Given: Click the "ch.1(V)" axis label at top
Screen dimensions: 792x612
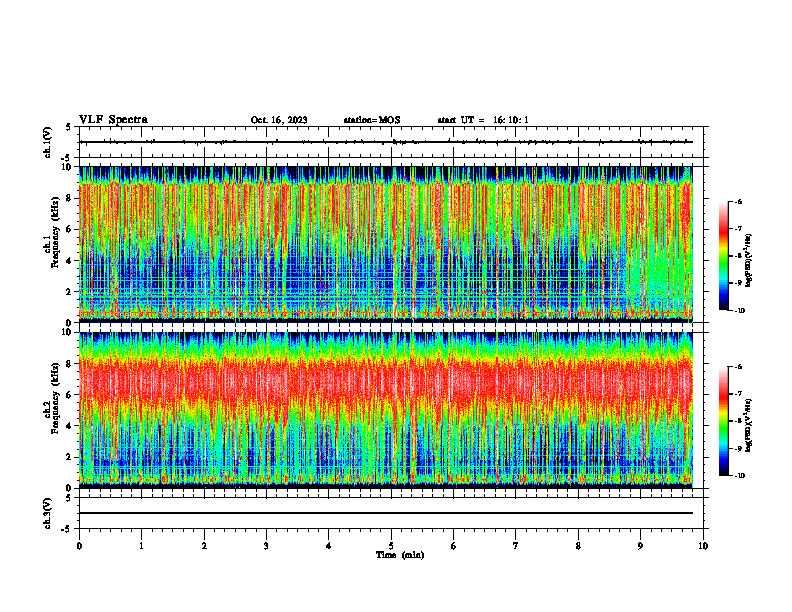Looking at the screenshot, I should (x=48, y=142).
